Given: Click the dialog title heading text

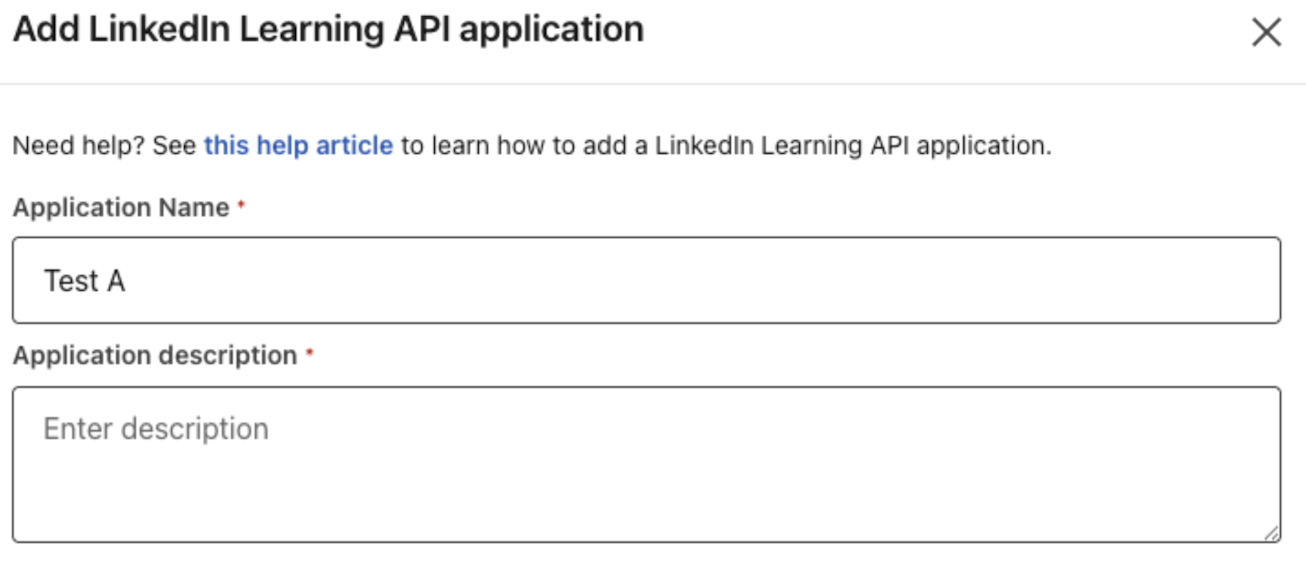Looking at the screenshot, I should pyautogui.click(x=328, y=30).
